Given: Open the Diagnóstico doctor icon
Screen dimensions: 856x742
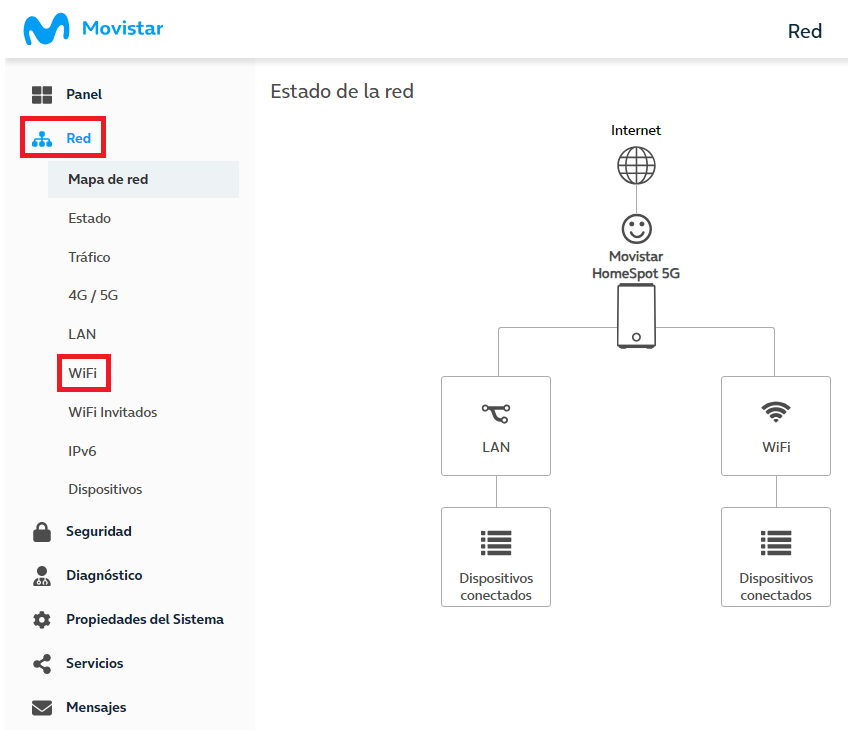Looking at the screenshot, I should click(42, 577).
